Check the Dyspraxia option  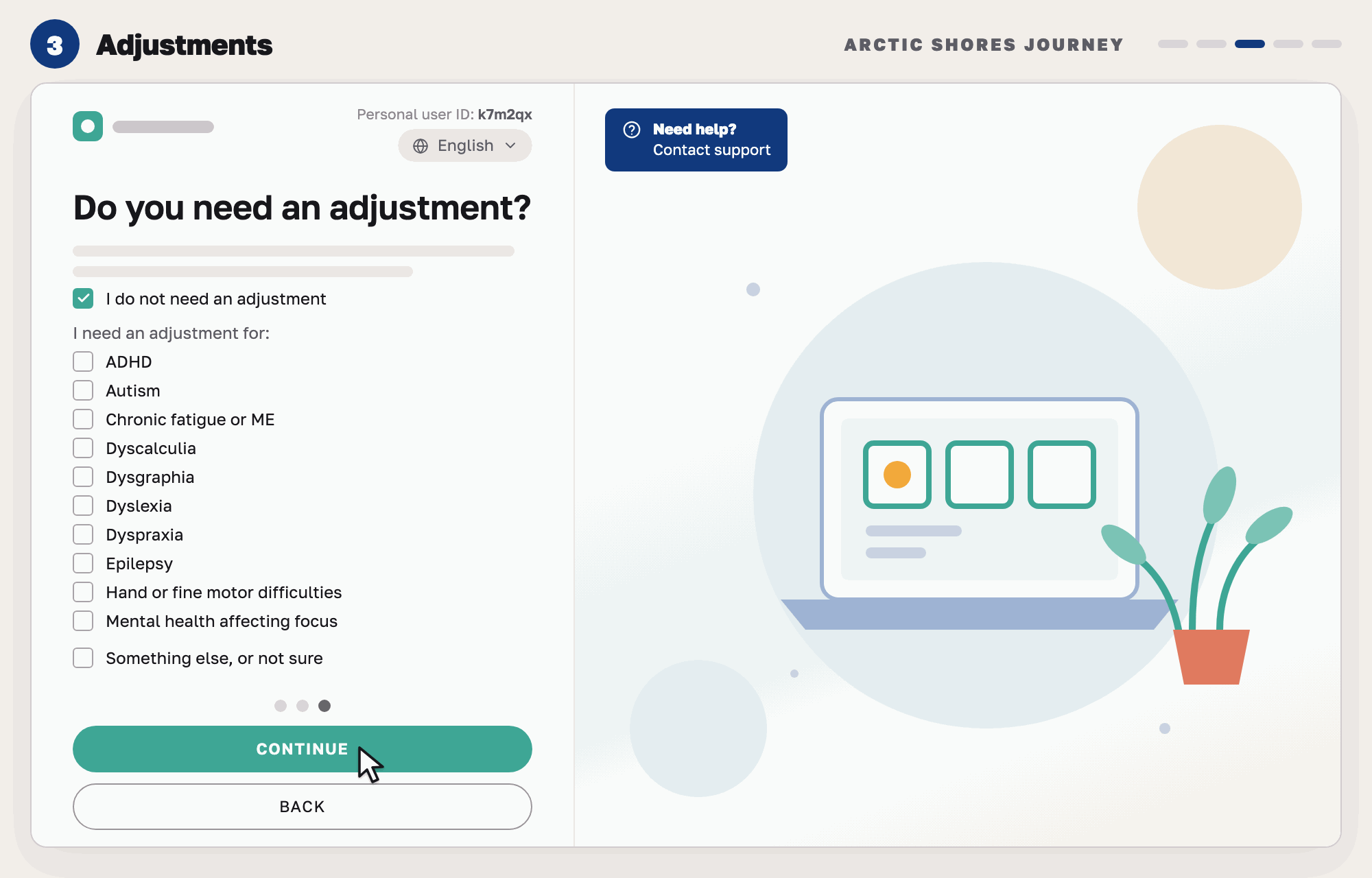coord(83,534)
